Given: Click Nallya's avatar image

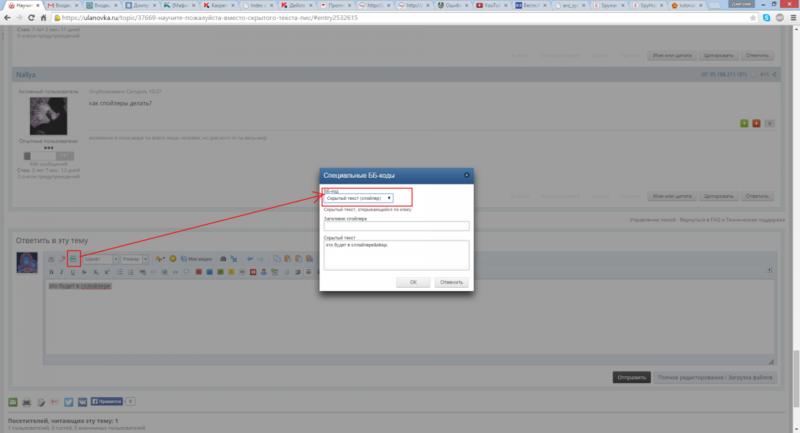Looking at the screenshot, I should (x=48, y=116).
